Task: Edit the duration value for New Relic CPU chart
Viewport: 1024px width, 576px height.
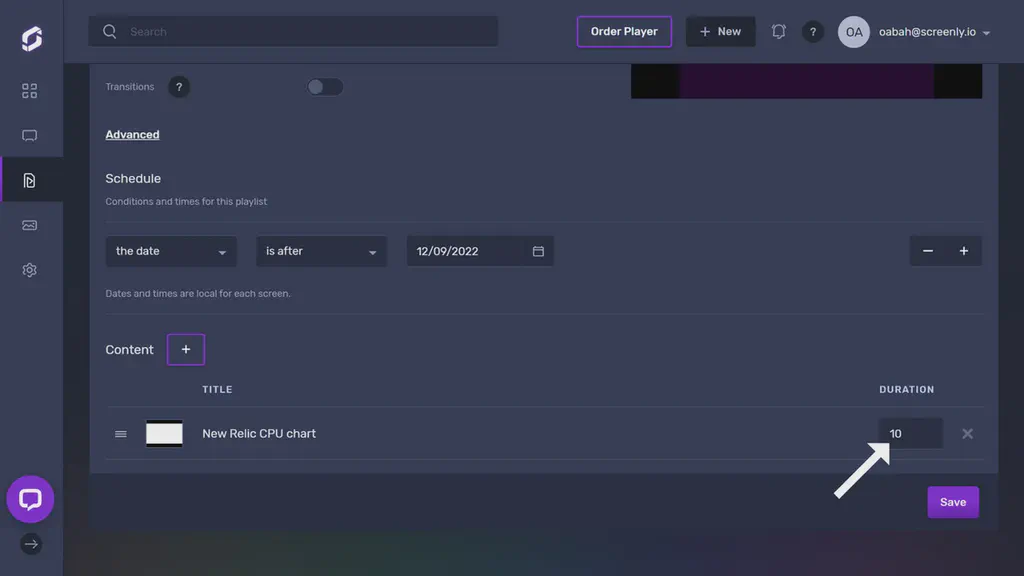Action: tap(908, 433)
